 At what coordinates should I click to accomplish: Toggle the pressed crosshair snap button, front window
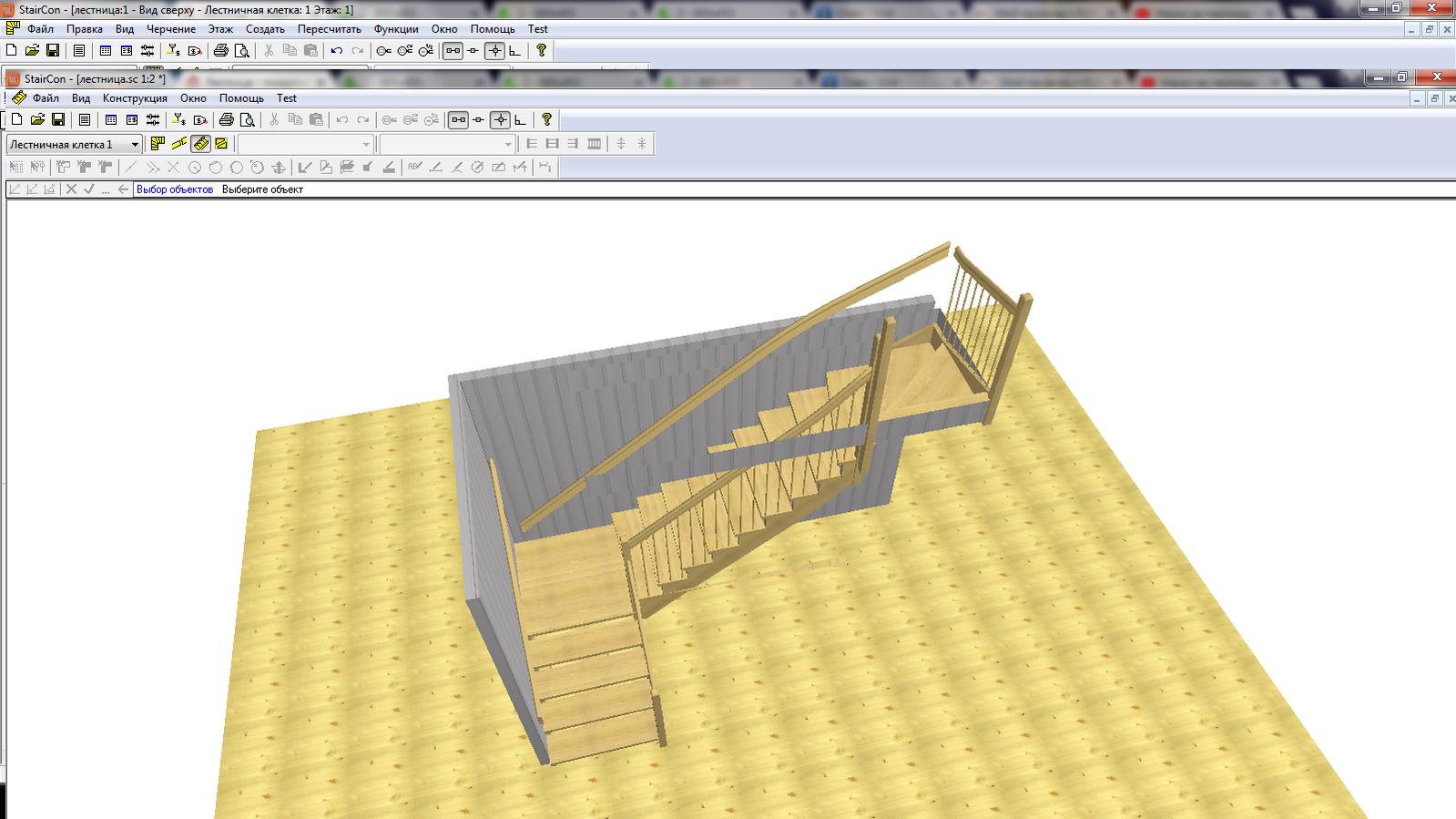pyautogui.click(x=500, y=119)
